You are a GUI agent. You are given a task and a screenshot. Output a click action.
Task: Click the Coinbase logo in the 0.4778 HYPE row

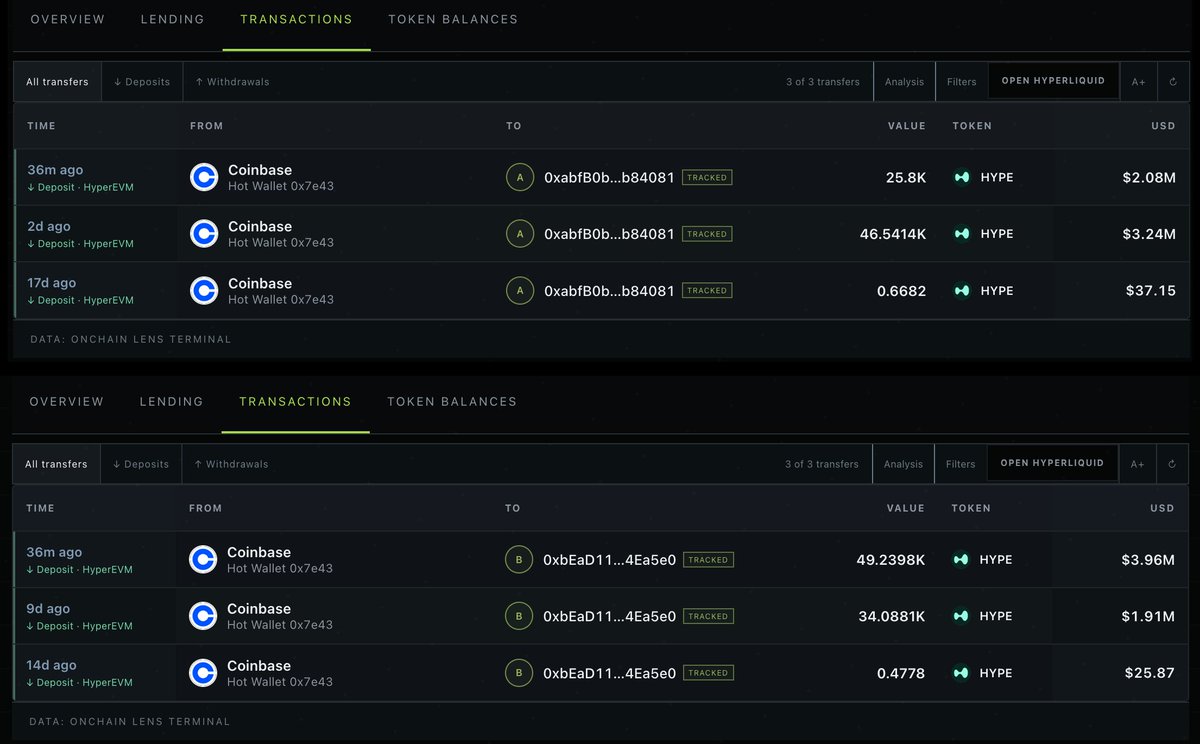pyautogui.click(x=203, y=673)
